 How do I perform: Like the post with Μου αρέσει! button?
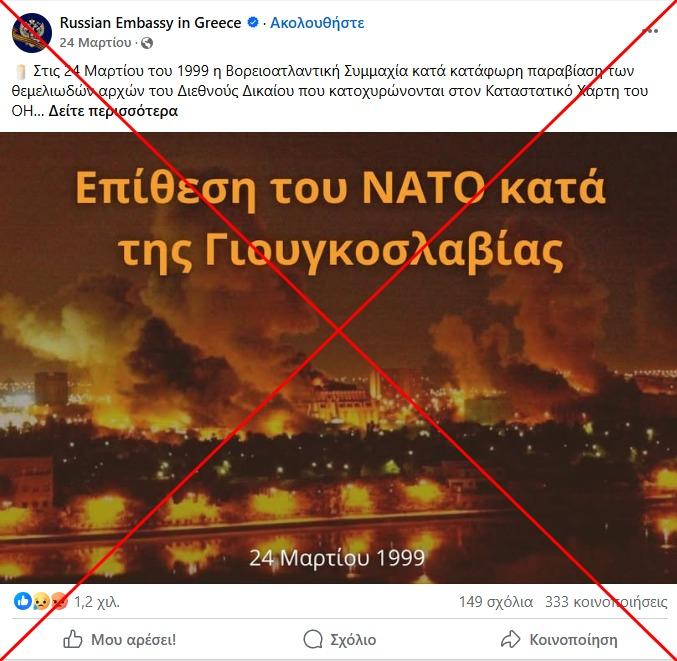point(120,639)
